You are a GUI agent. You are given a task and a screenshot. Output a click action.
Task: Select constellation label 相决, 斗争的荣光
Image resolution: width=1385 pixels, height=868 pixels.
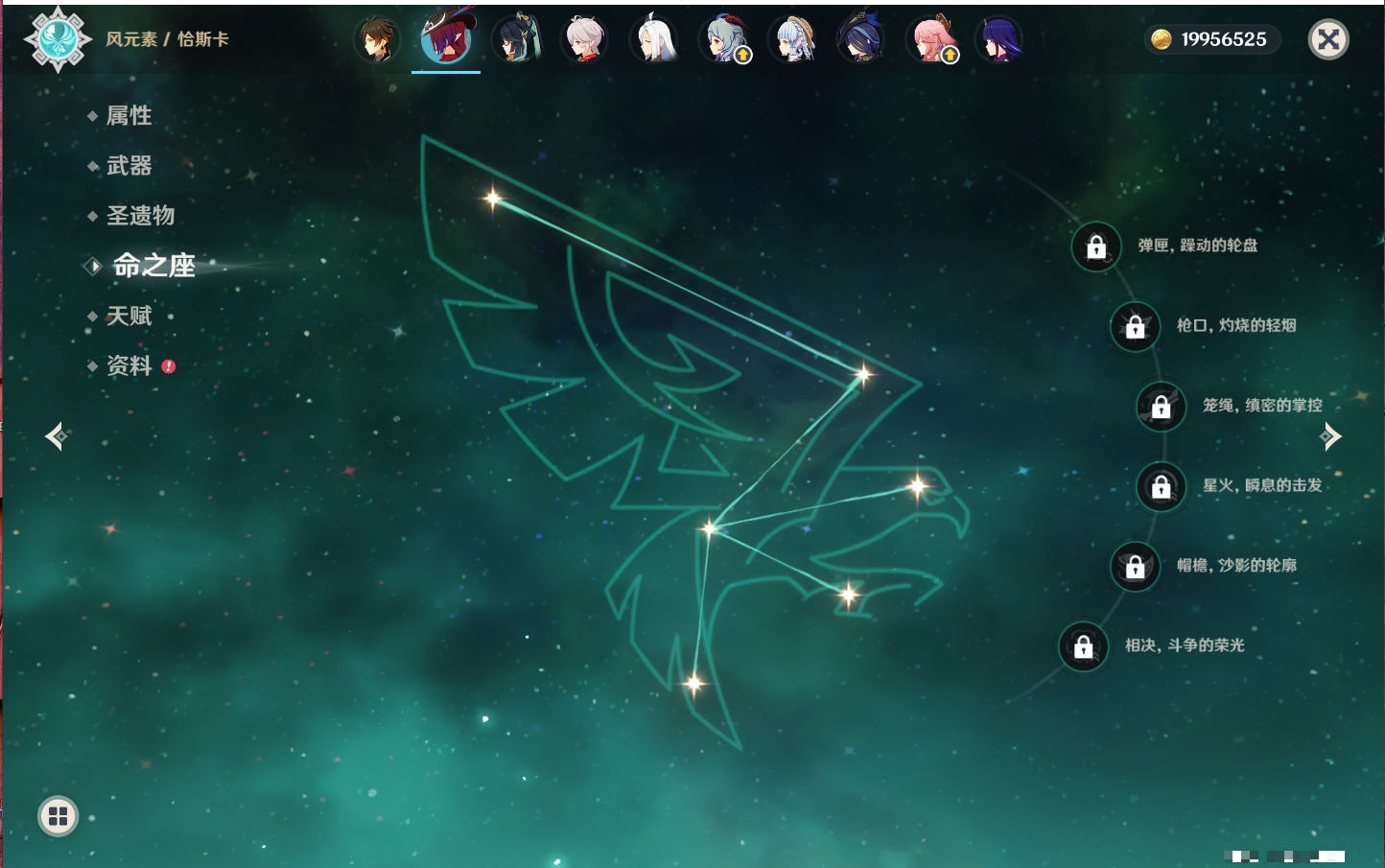coord(1185,645)
